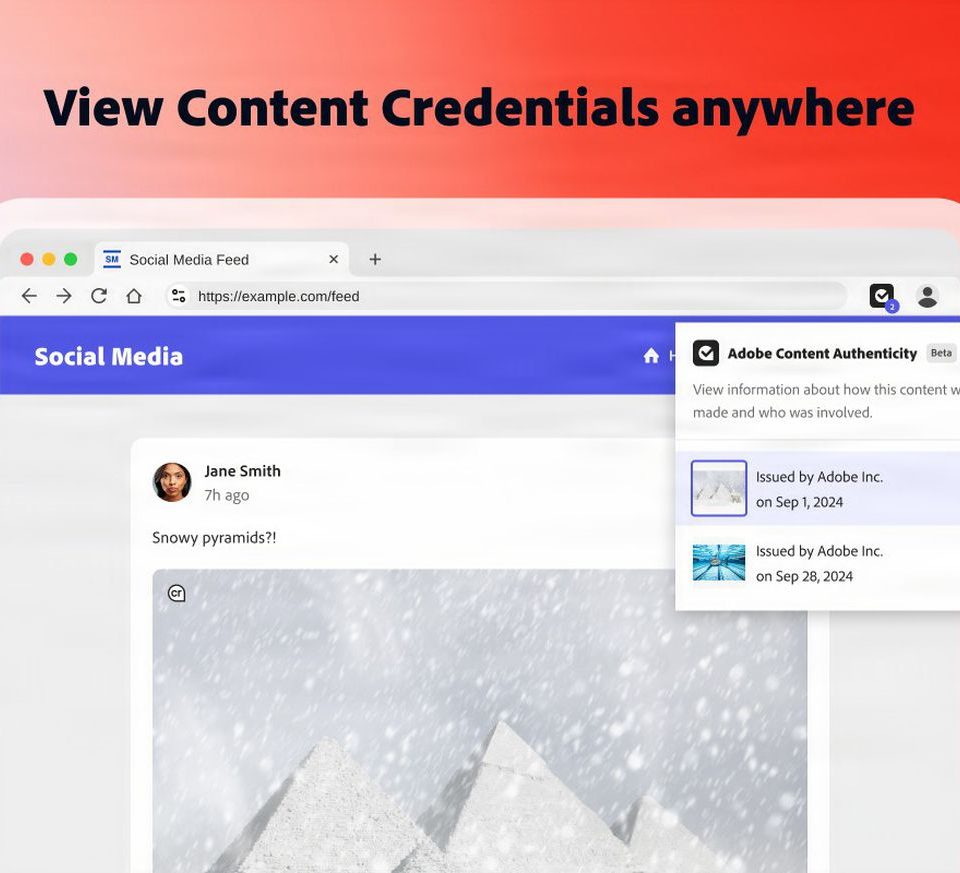Click Jane Smith's profile avatar

coord(172,482)
